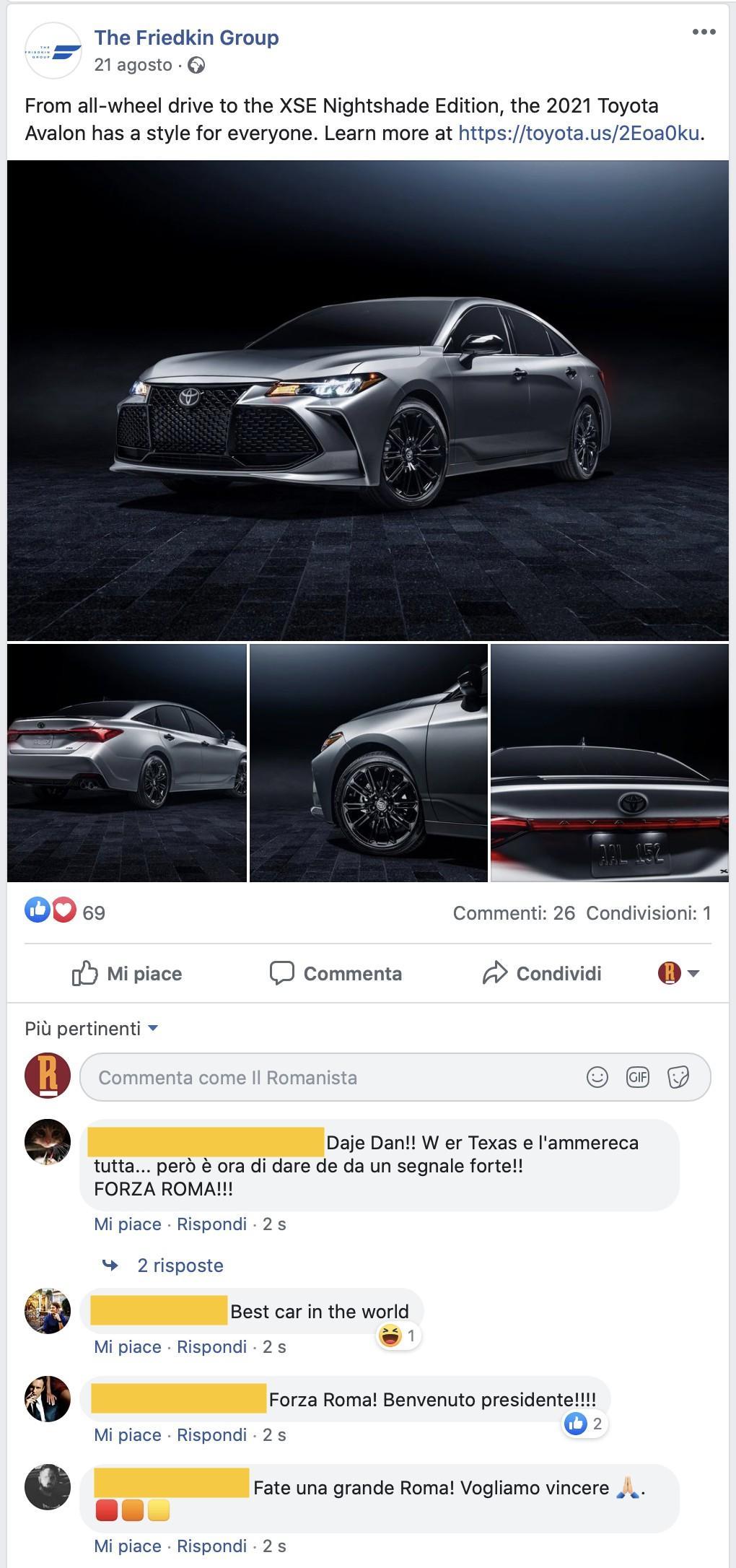736x1568 pixels.
Task: Click the laughing reaction on Best car comment
Action: pos(390,1336)
